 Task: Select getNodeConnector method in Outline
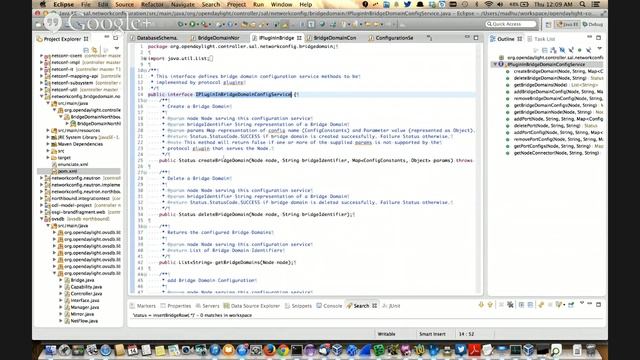552,153
